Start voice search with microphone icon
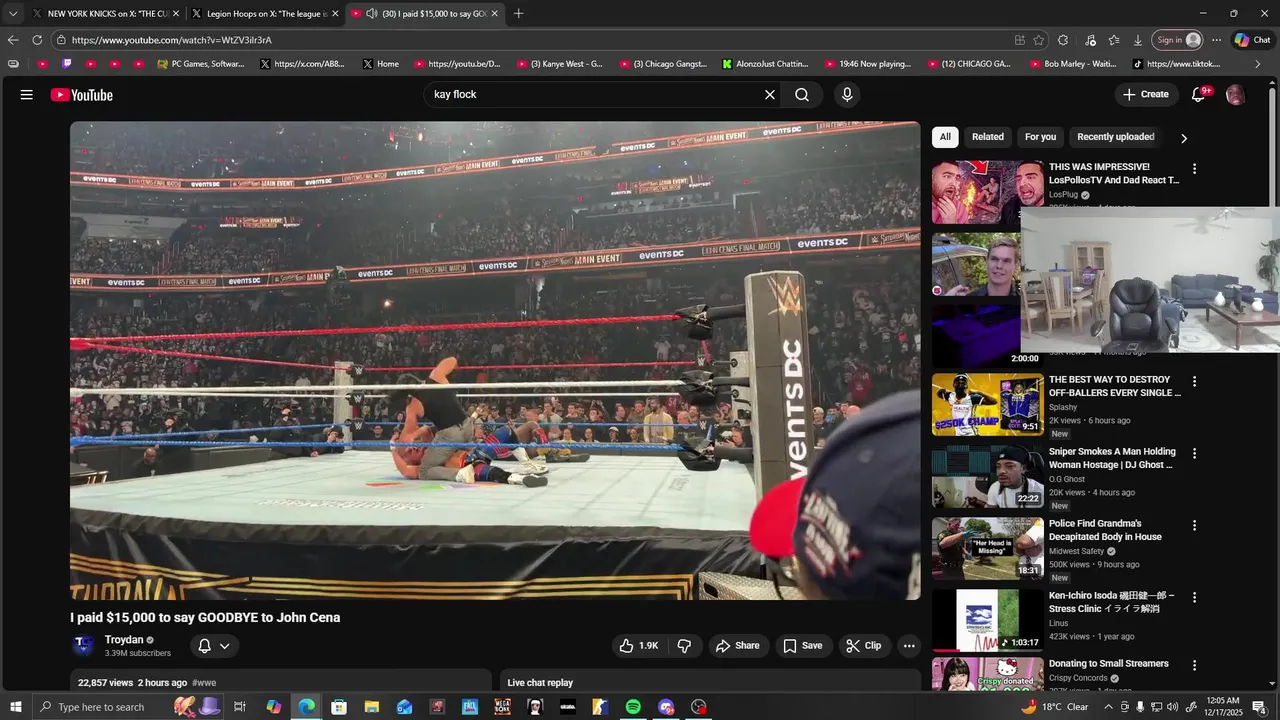 (x=847, y=95)
